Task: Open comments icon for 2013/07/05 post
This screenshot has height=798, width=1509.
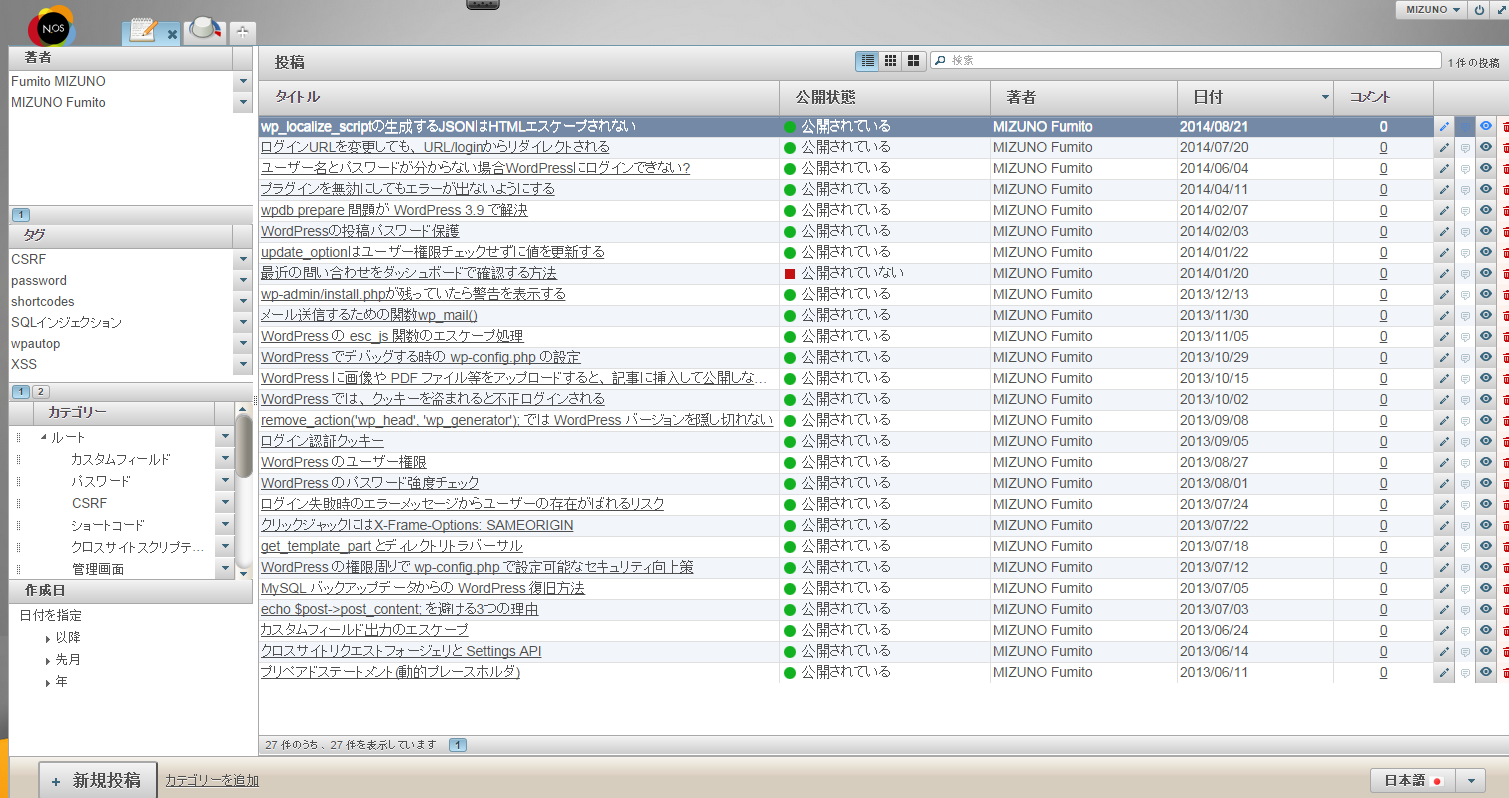Action: click(x=1465, y=589)
